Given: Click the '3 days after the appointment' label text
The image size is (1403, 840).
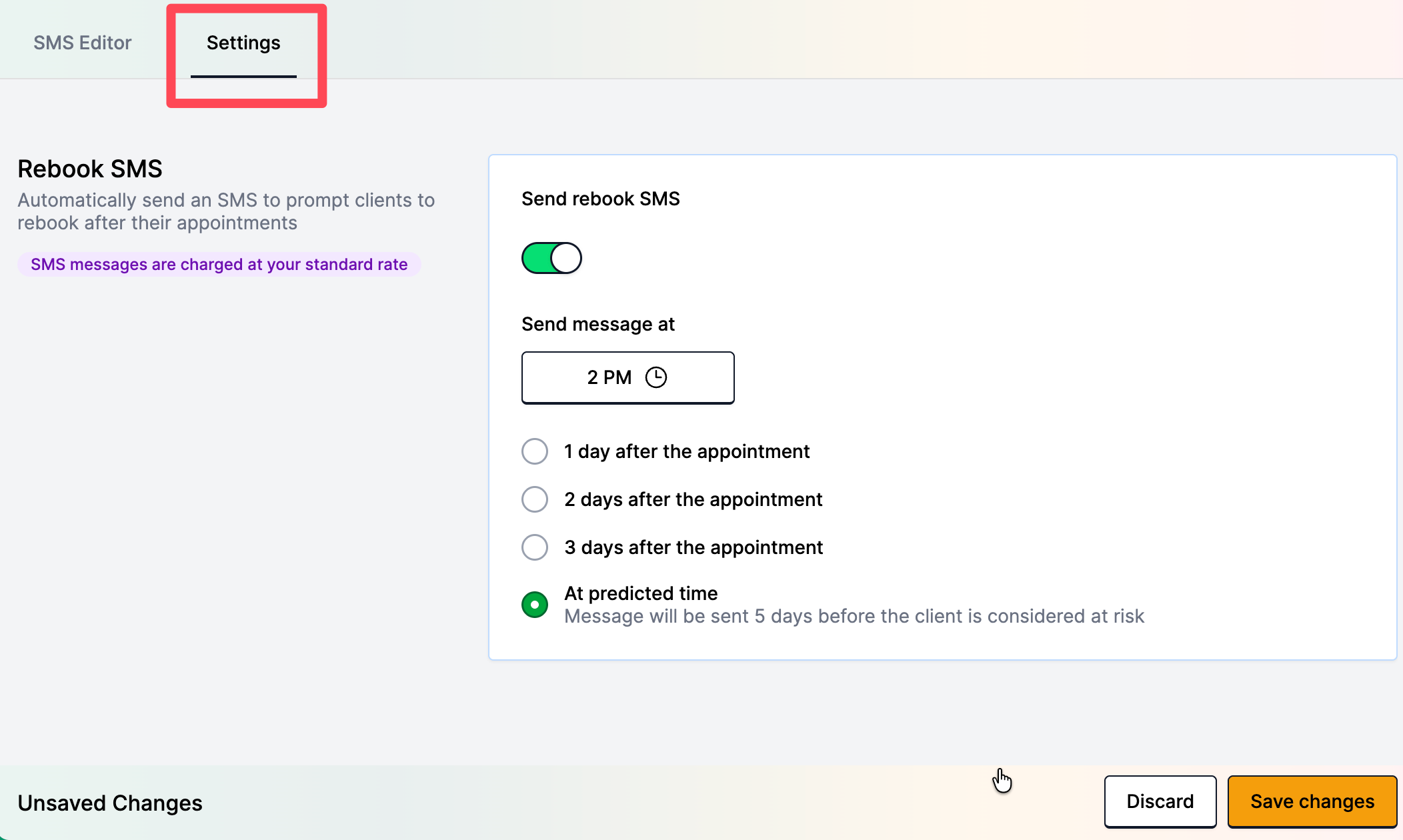Looking at the screenshot, I should (x=693, y=547).
